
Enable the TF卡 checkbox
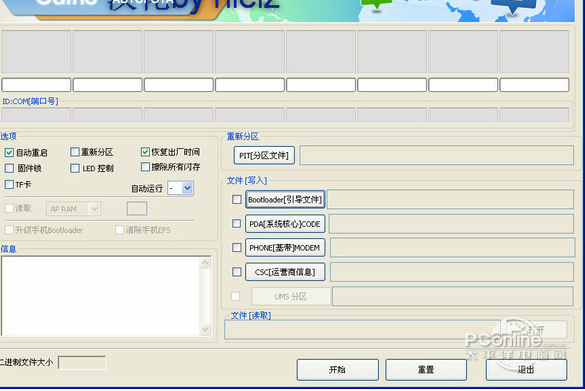pyautogui.click(x=9, y=184)
